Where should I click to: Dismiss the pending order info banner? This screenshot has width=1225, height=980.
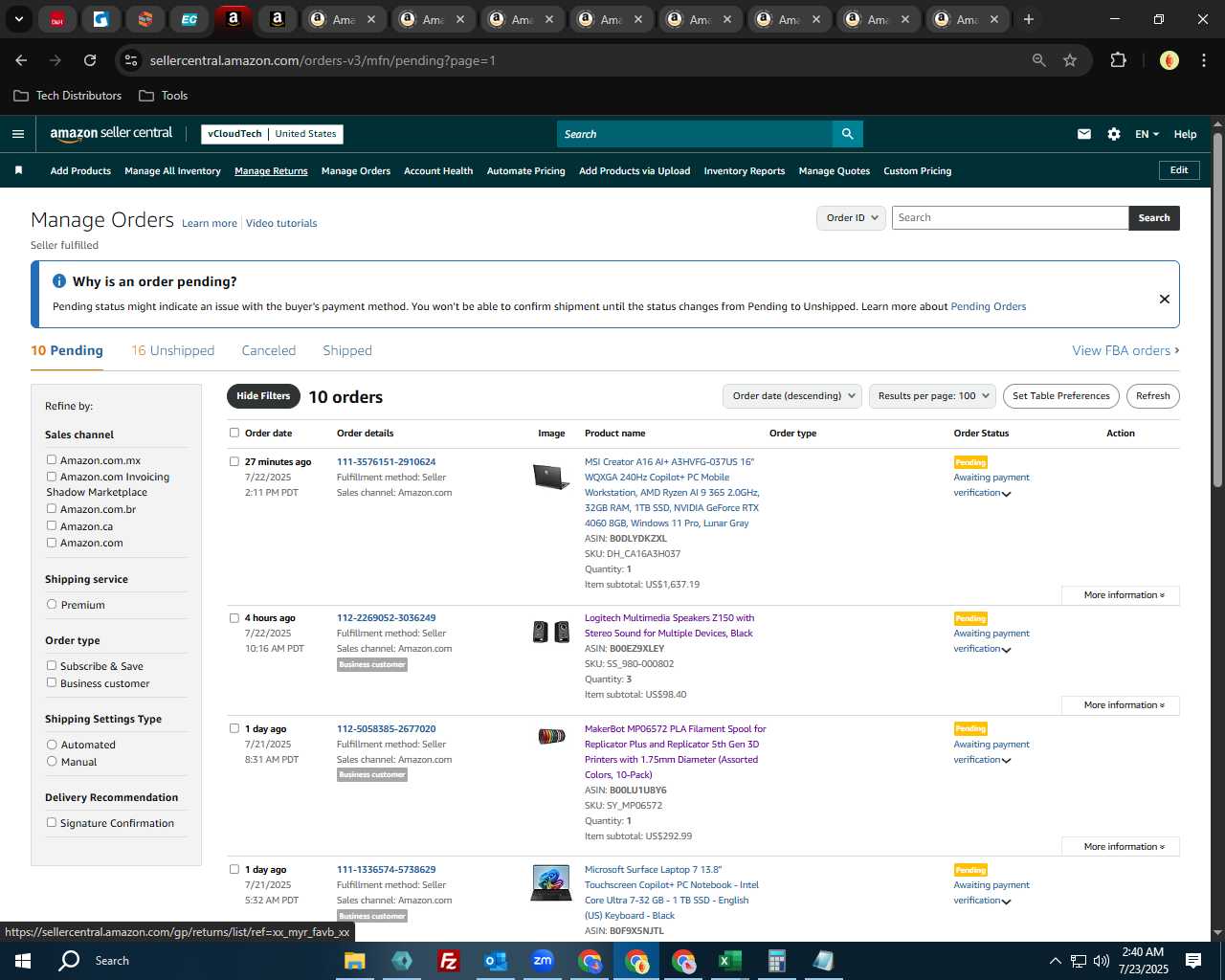(1165, 299)
